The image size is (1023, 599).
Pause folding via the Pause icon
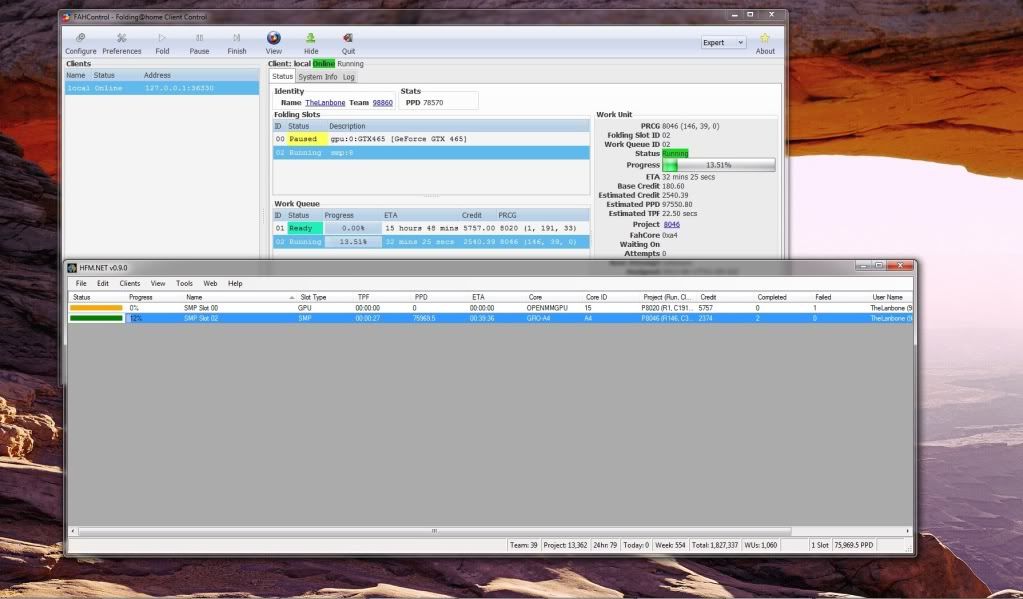[199, 44]
